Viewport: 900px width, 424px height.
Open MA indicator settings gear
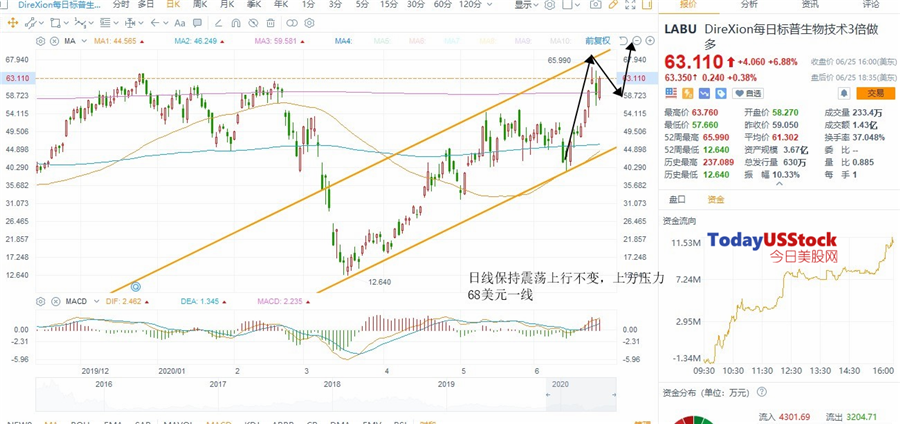(x=40, y=41)
